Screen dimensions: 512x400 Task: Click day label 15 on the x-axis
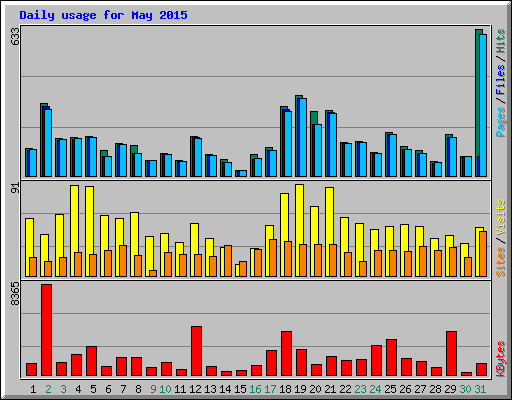(x=240, y=389)
